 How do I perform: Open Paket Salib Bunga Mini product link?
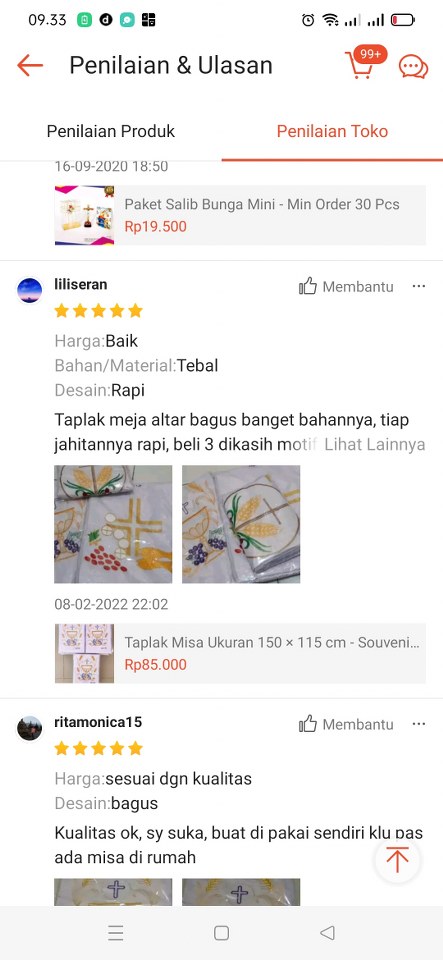240,216
